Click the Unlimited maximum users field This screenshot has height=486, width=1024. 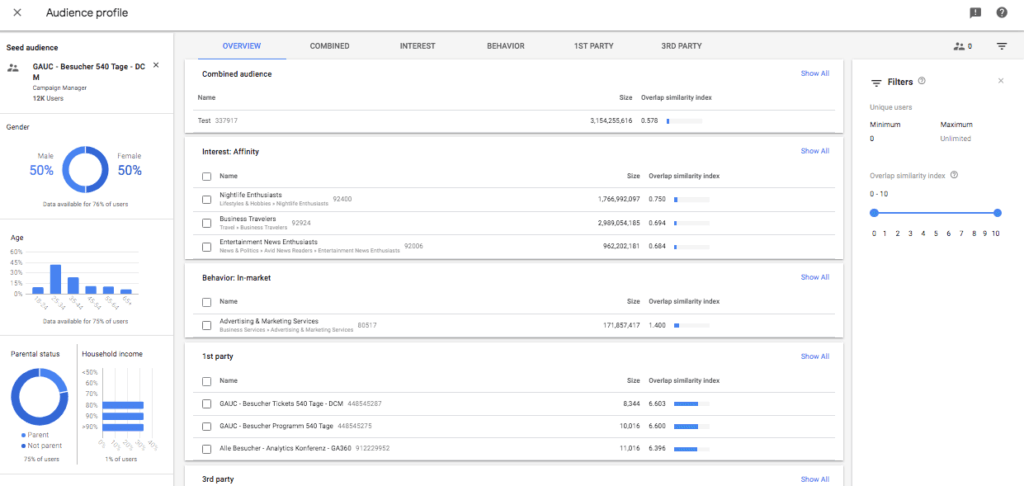956,139
